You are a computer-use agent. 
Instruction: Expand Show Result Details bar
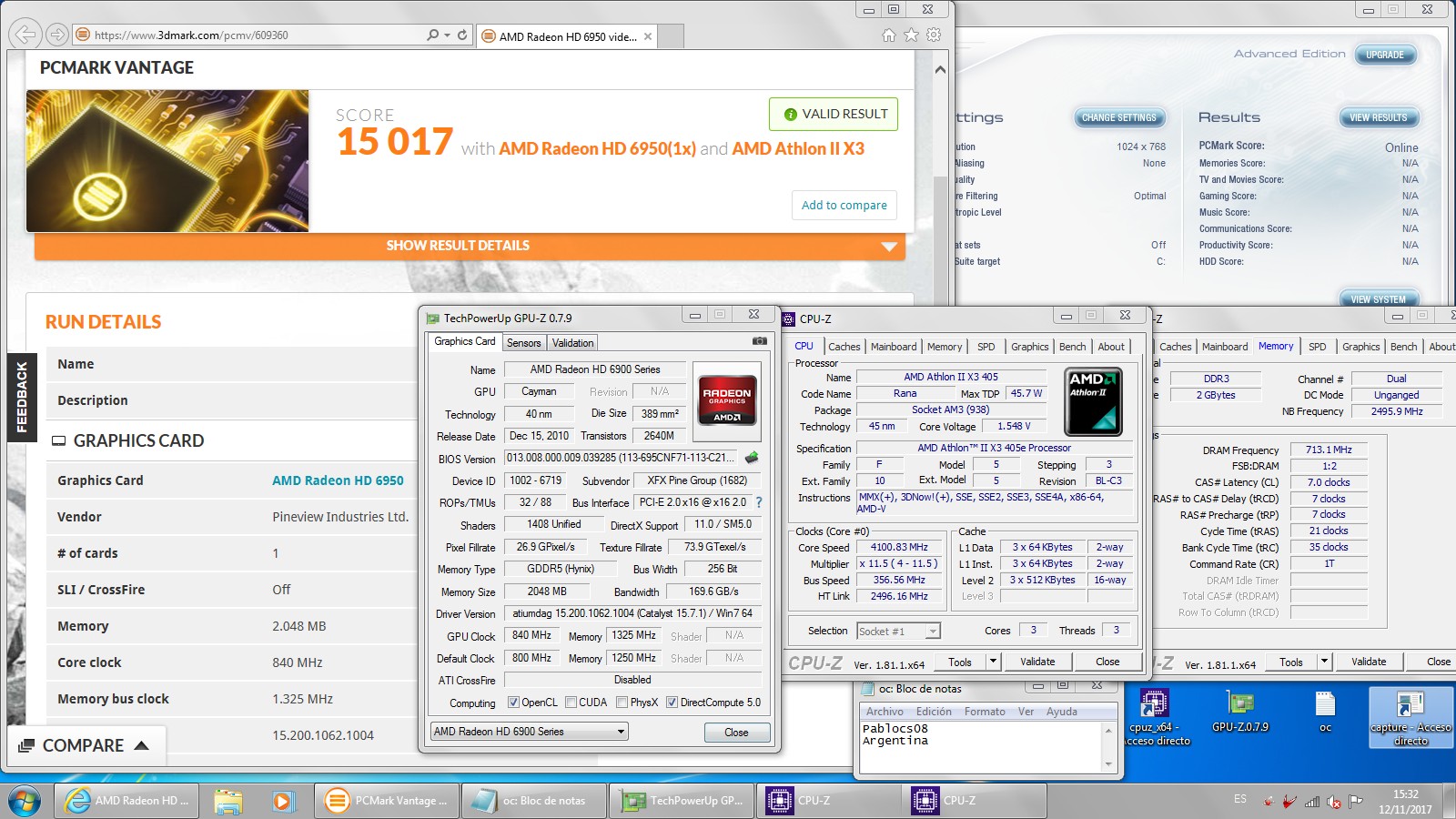click(470, 246)
